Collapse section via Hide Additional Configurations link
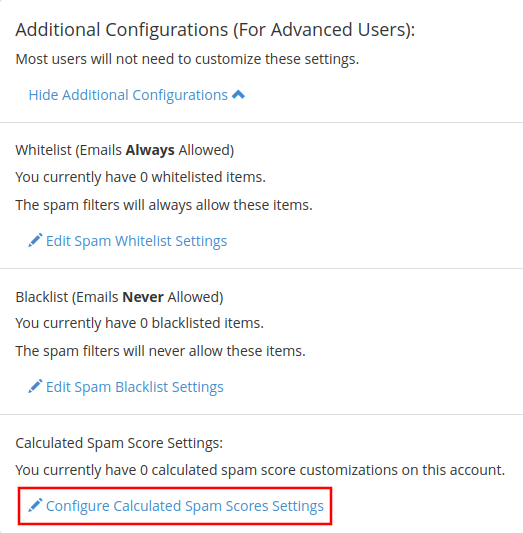Viewport: 523px width, 533px height. [137, 95]
